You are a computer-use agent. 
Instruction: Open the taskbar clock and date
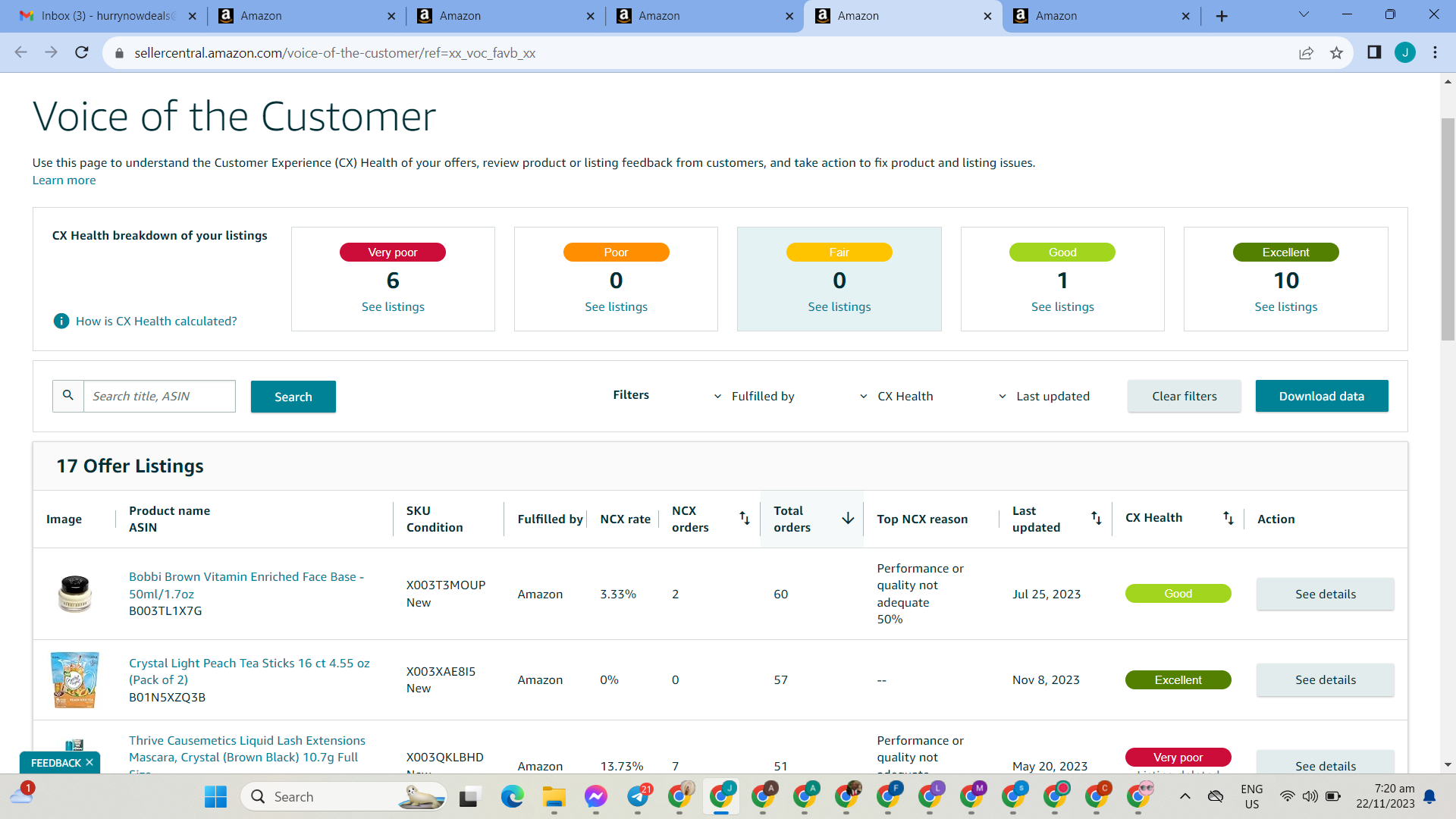tap(1385, 796)
